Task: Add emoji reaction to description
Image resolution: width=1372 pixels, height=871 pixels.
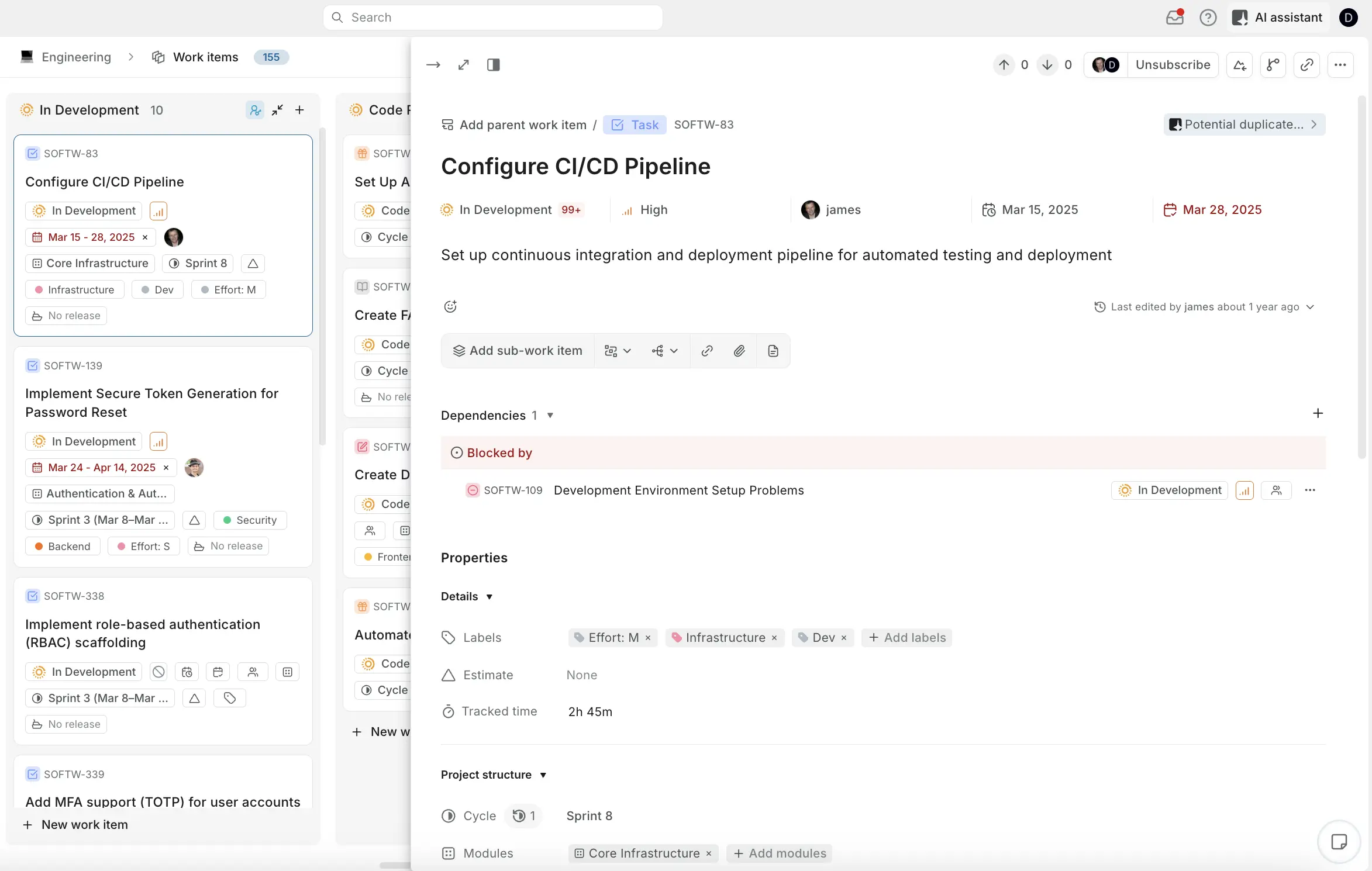Action: click(x=450, y=306)
